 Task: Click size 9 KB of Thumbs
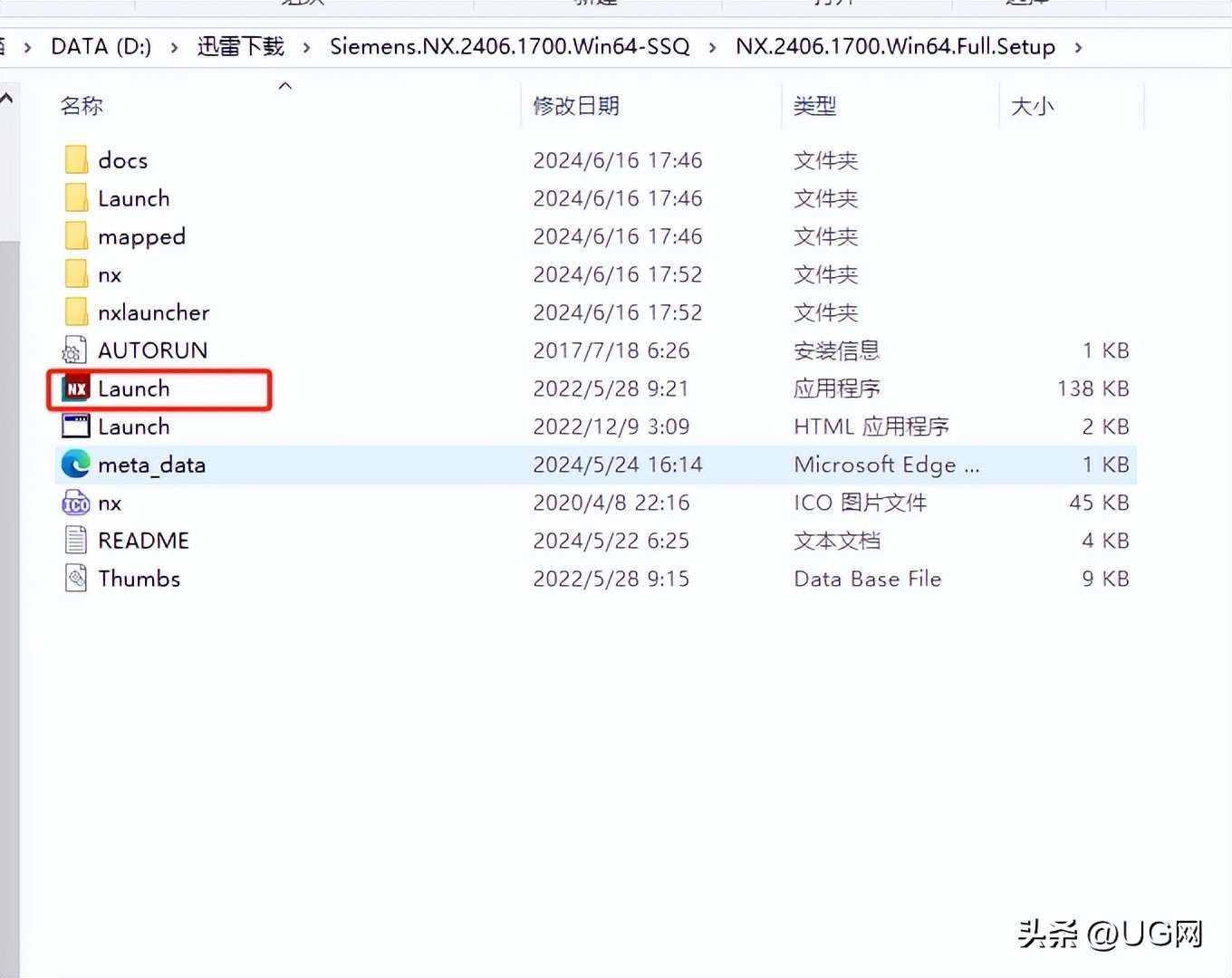pyautogui.click(x=1105, y=579)
